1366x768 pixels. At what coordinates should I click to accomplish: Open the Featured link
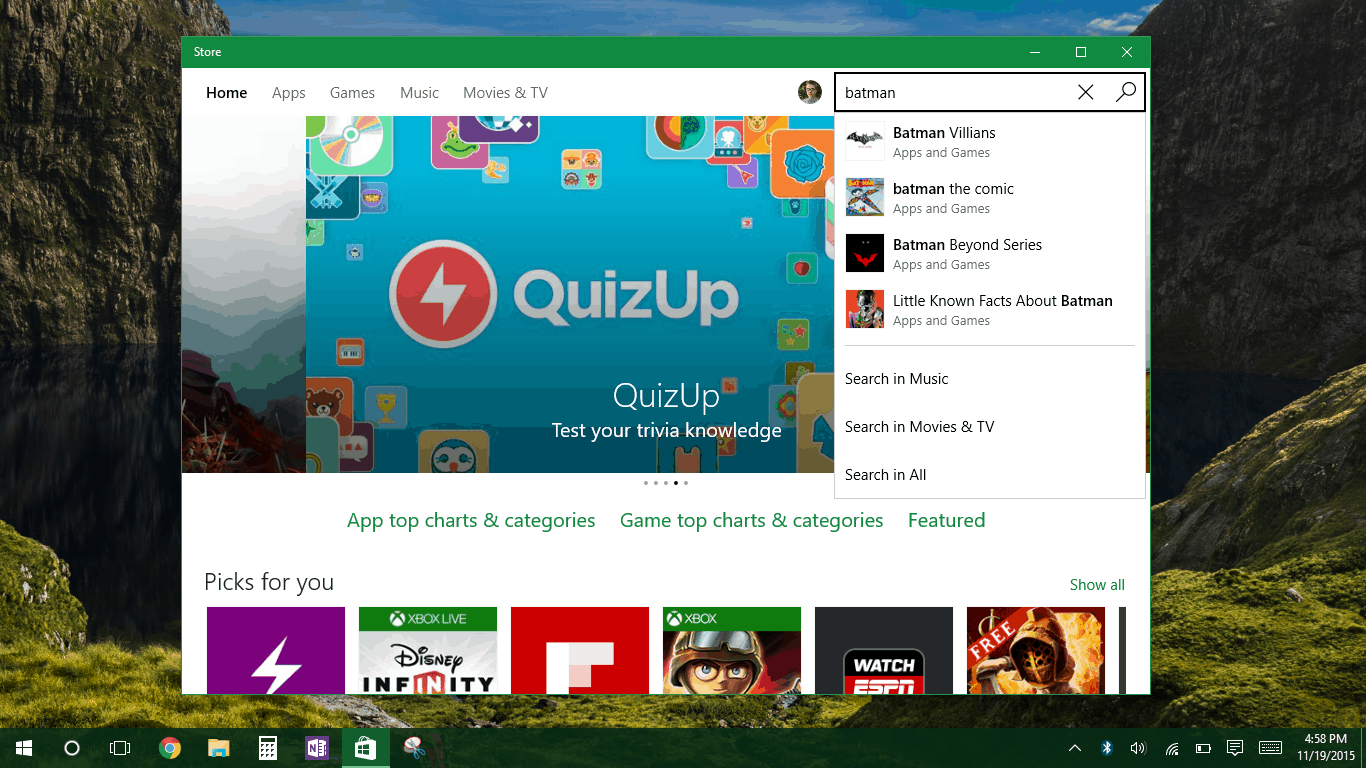[x=946, y=520]
